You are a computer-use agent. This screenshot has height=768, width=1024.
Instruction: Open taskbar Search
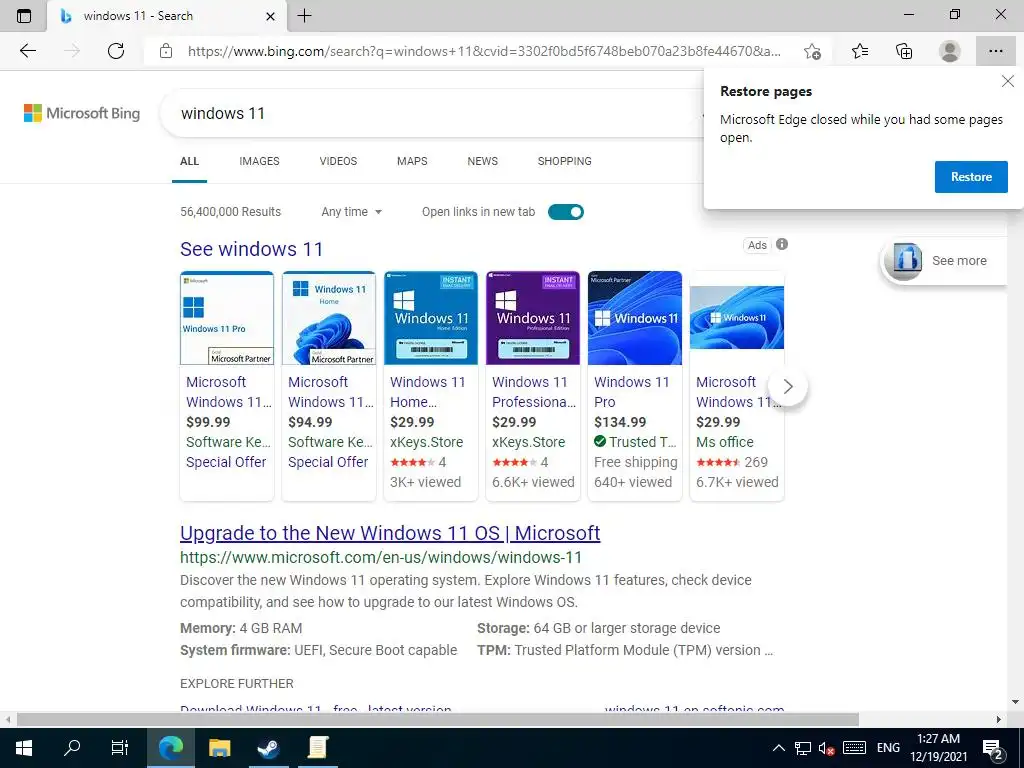[x=72, y=748]
